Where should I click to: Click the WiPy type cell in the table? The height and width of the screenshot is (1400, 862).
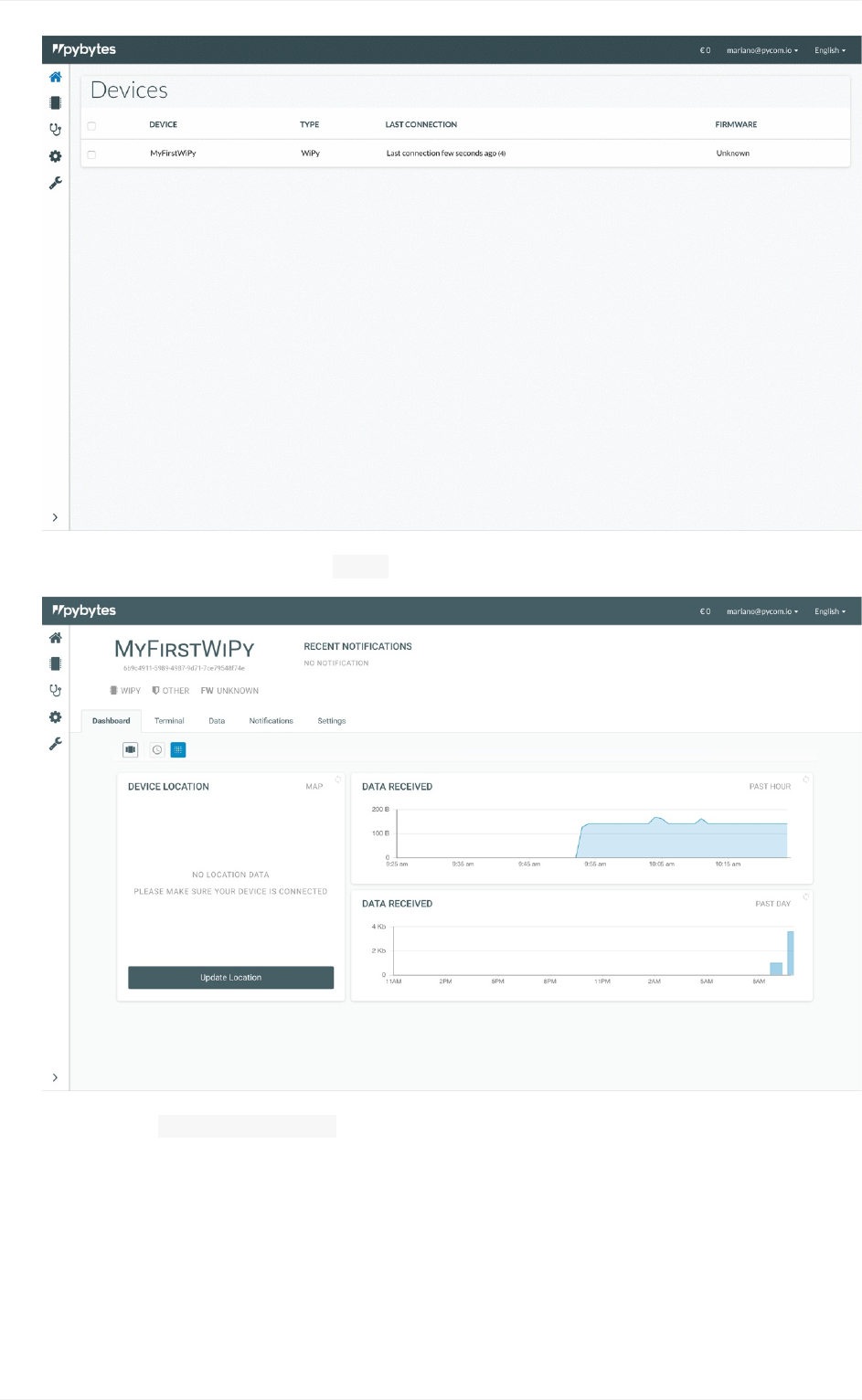[x=311, y=154]
